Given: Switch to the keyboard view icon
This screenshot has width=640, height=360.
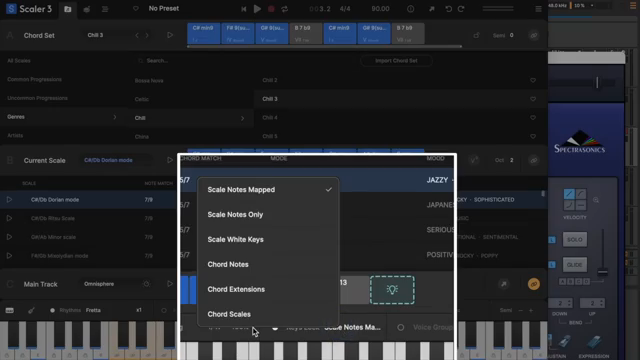Looking at the screenshot, I should [x=9, y=311].
